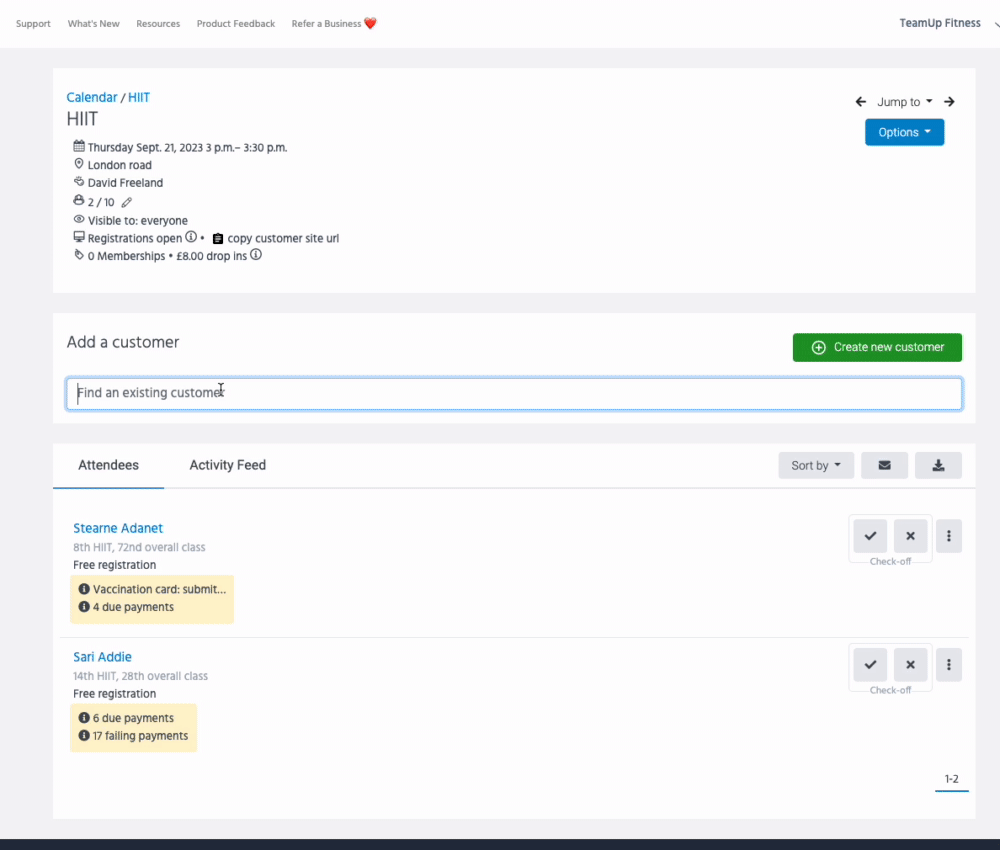The image size is (1000, 850).
Task: Open three-dot menu for Stearne Adanet
Action: click(948, 536)
